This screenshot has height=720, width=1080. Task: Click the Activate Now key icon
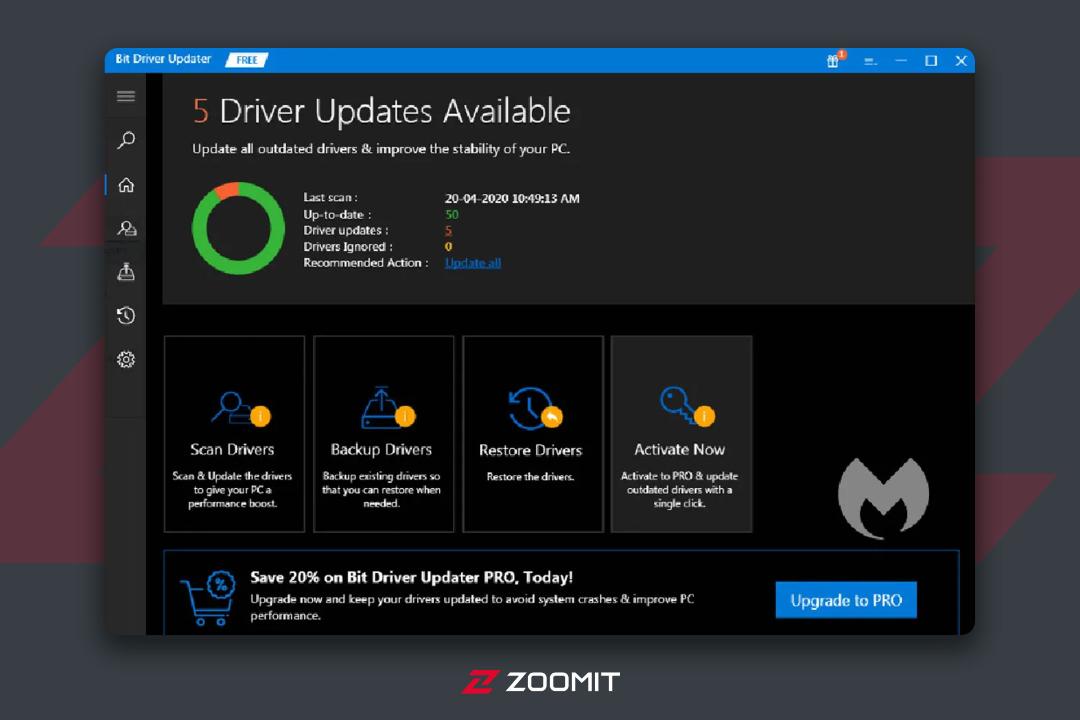687,407
